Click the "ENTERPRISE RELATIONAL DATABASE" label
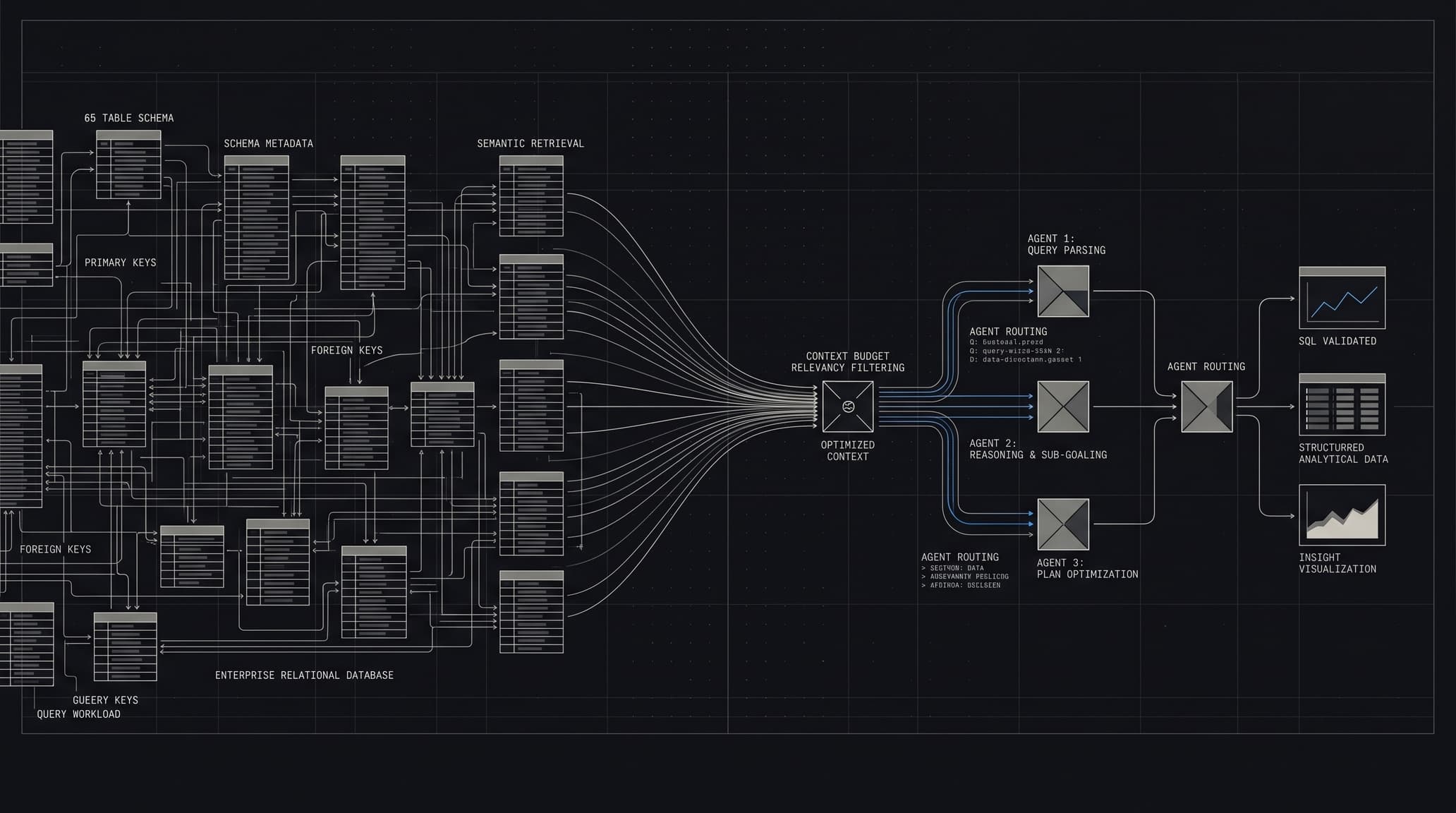1456x813 pixels. coord(304,675)
